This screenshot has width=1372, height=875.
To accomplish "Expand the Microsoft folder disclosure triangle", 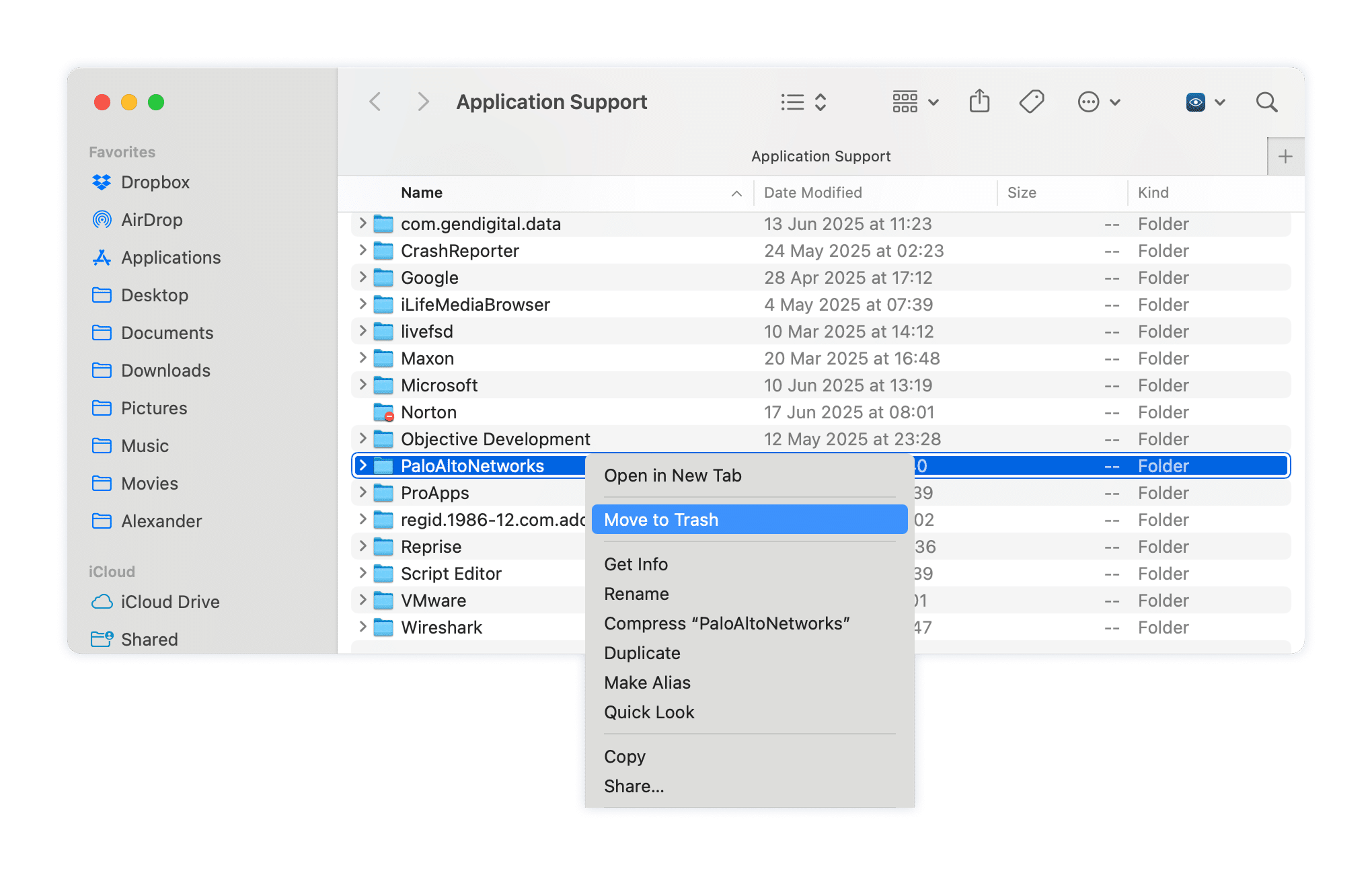I will coord(363,385).
